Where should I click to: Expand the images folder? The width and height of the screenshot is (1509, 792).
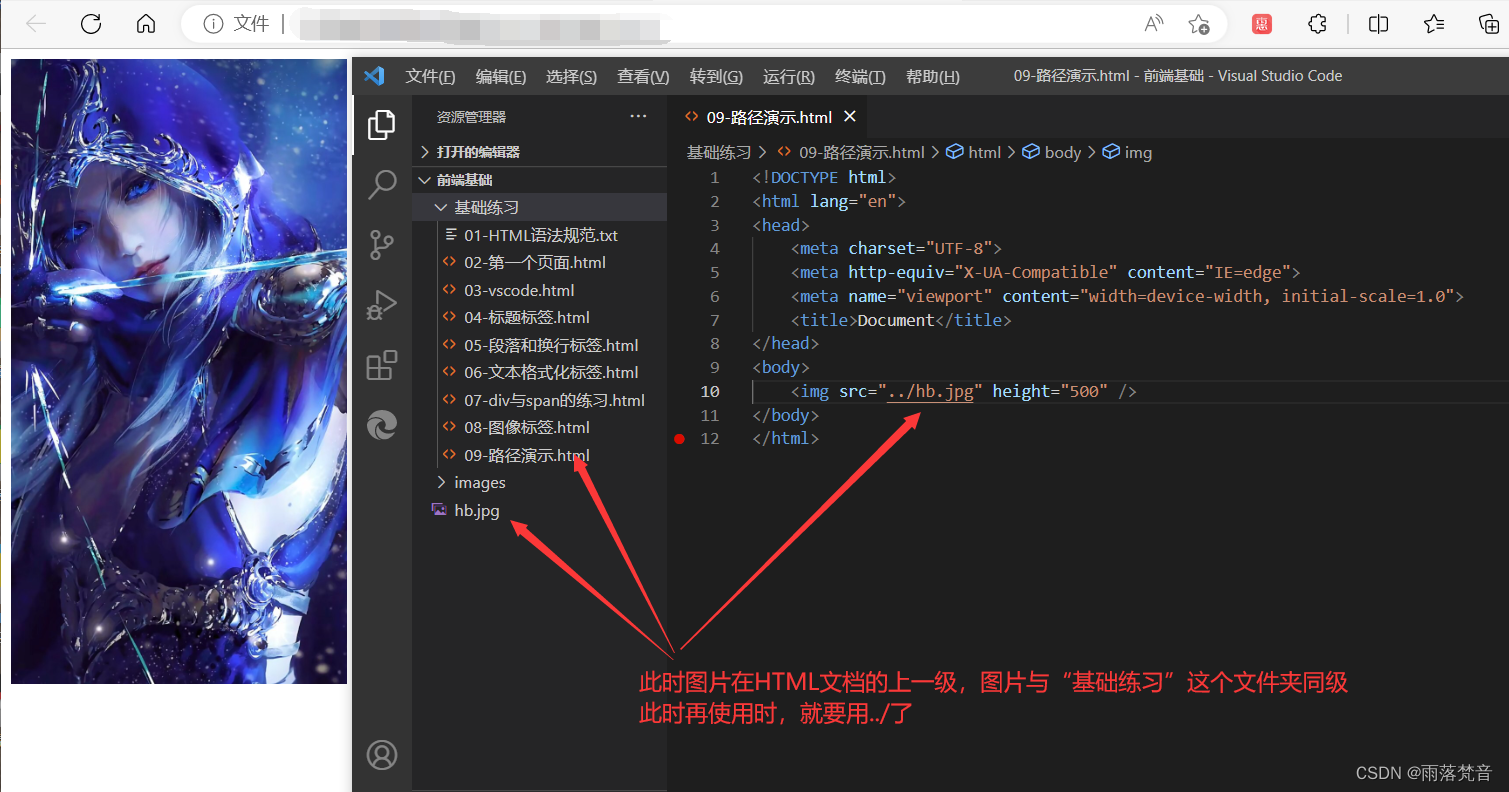tap(540, 483)
